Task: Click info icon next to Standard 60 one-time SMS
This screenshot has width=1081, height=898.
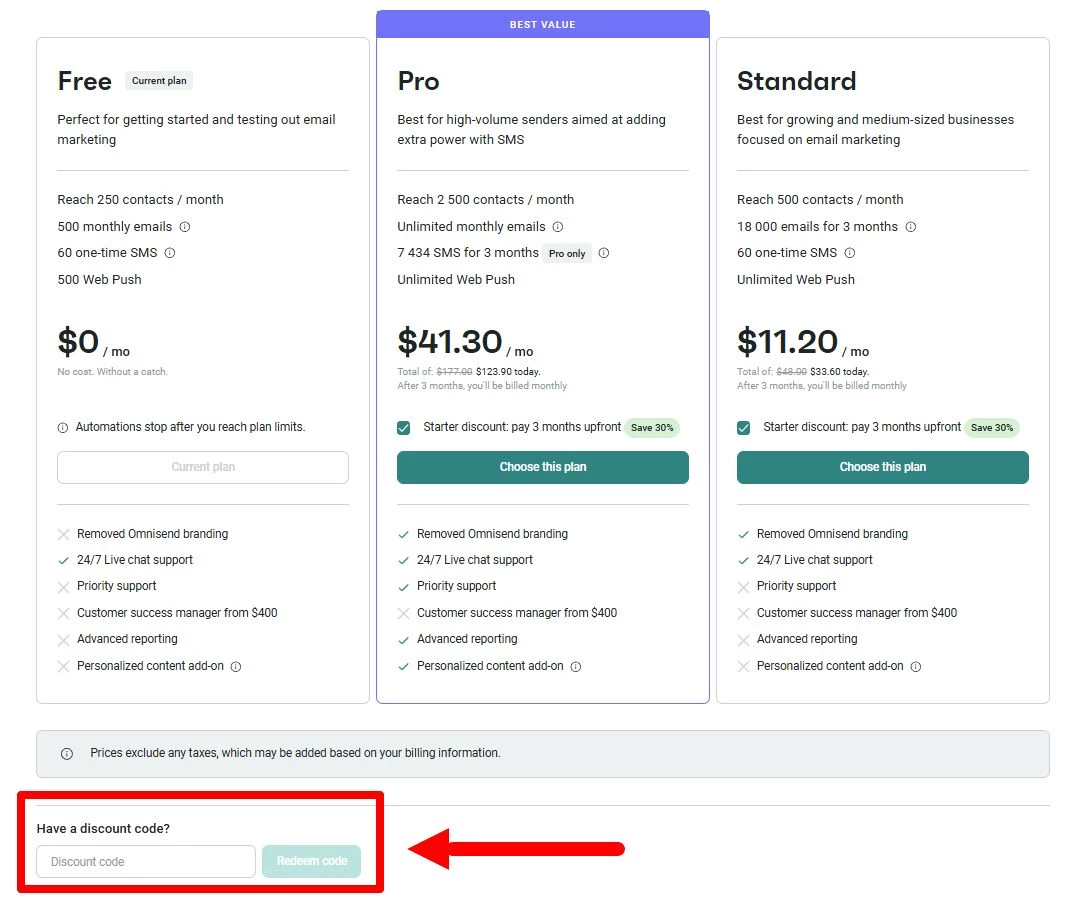Action: point(850,253)
